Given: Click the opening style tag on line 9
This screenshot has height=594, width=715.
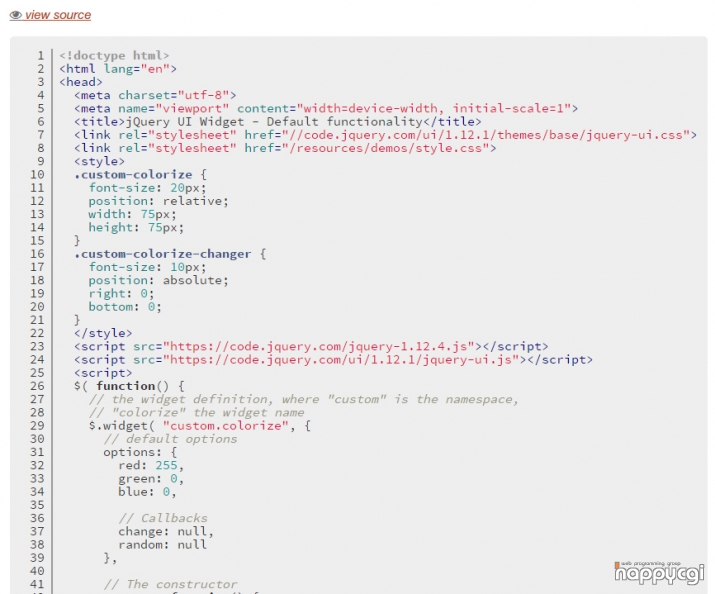Looking at the screenshot, I should coord(99,161).
